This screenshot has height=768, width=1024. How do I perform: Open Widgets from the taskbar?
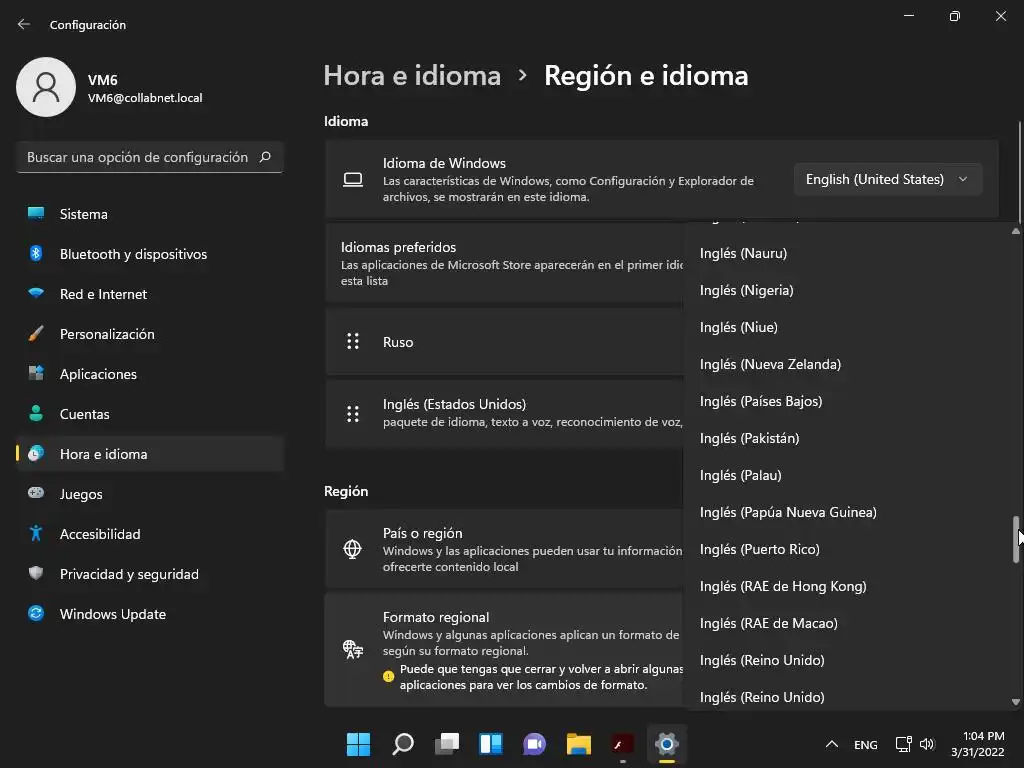[490, 744]
